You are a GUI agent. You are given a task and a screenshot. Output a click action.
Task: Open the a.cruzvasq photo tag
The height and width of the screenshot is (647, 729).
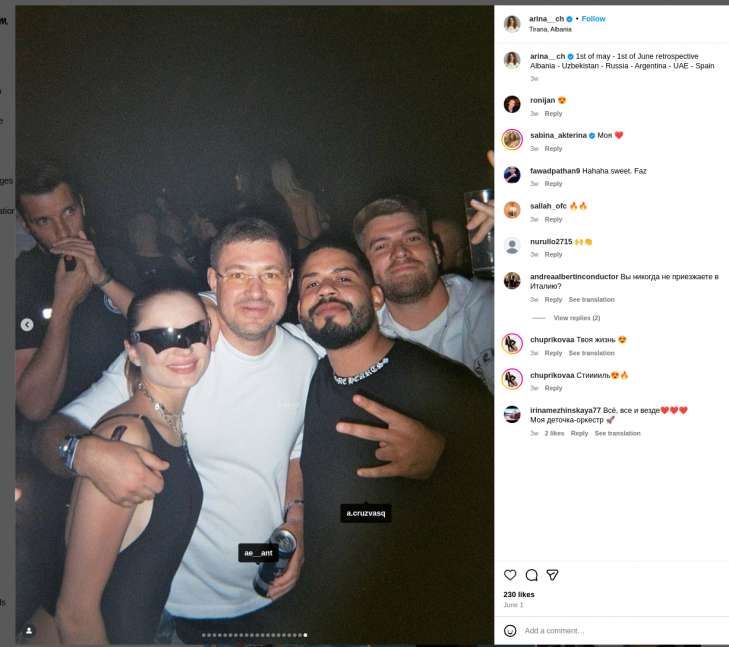coord(366,513)
